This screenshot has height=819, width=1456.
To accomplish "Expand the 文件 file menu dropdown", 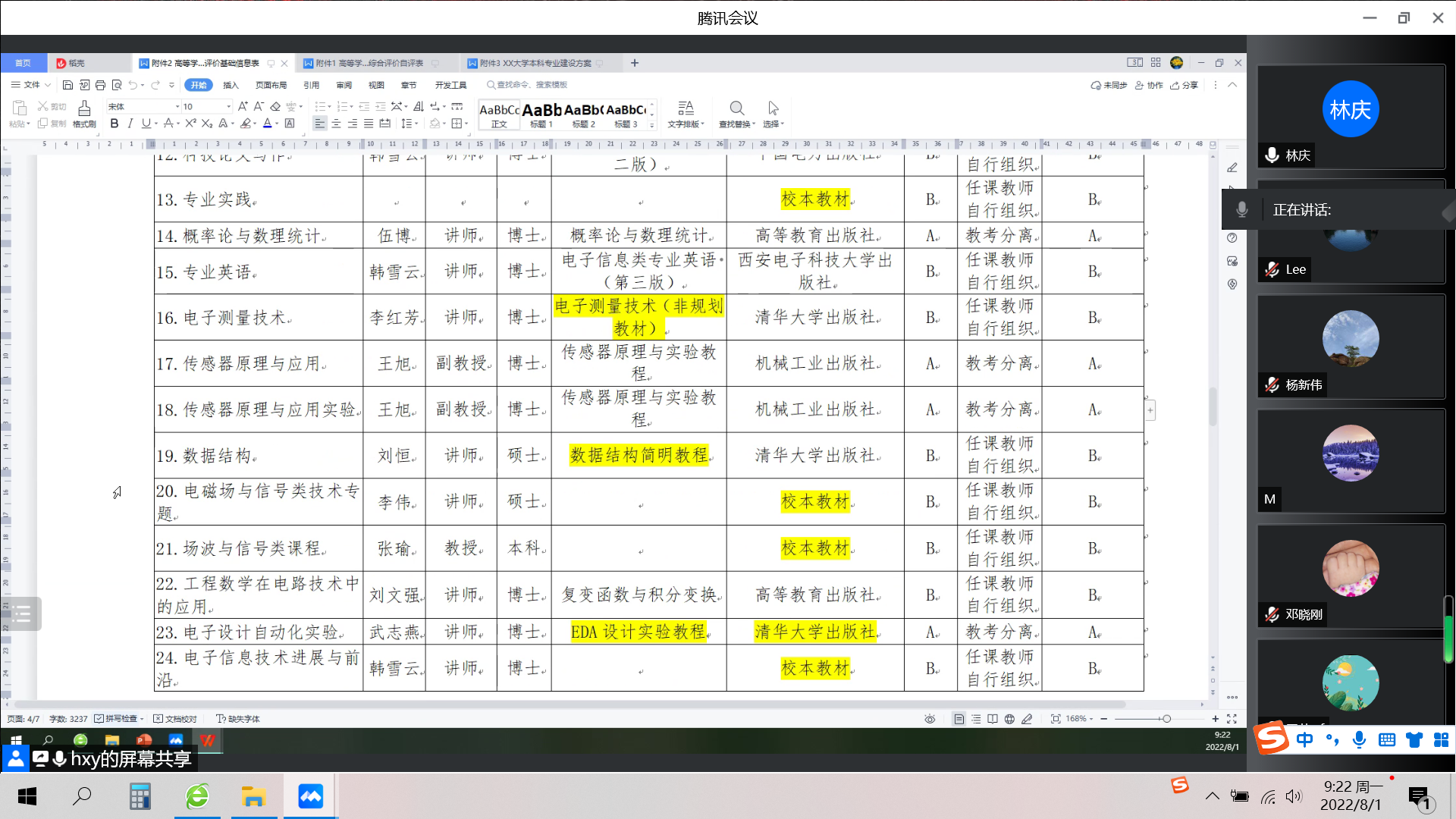I will coord(31,85).
